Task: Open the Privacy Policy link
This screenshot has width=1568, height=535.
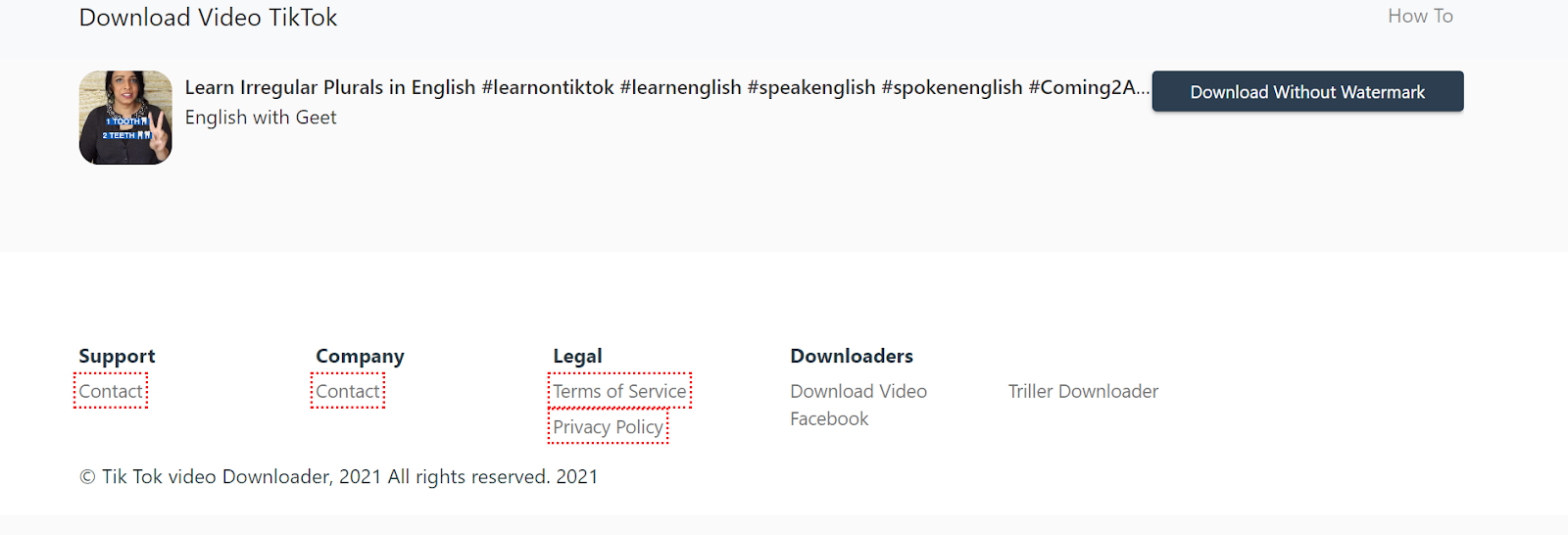Action: point(608,427)
